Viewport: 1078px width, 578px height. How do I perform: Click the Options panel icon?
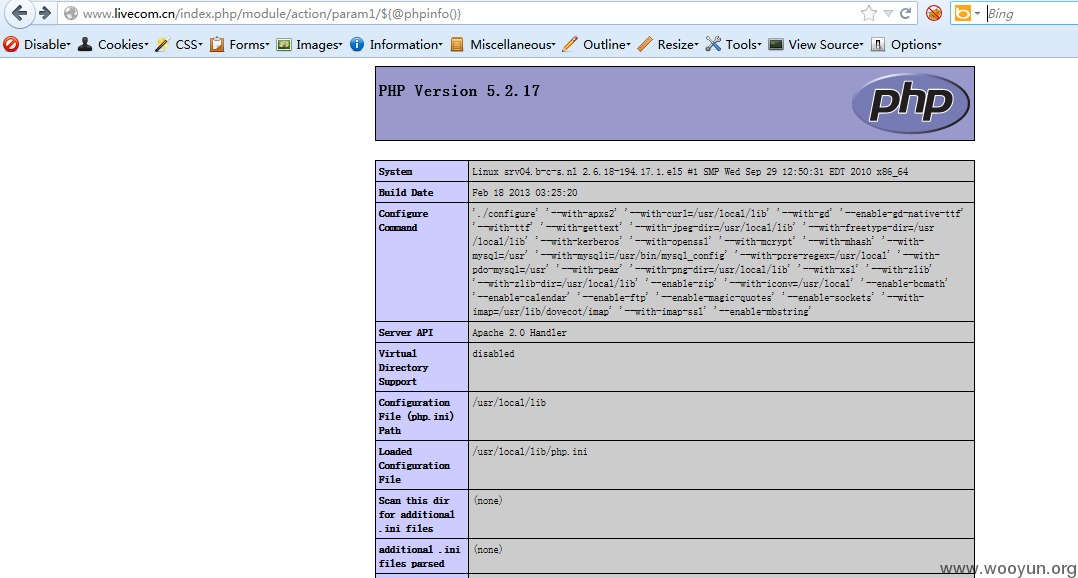point(878,44)
